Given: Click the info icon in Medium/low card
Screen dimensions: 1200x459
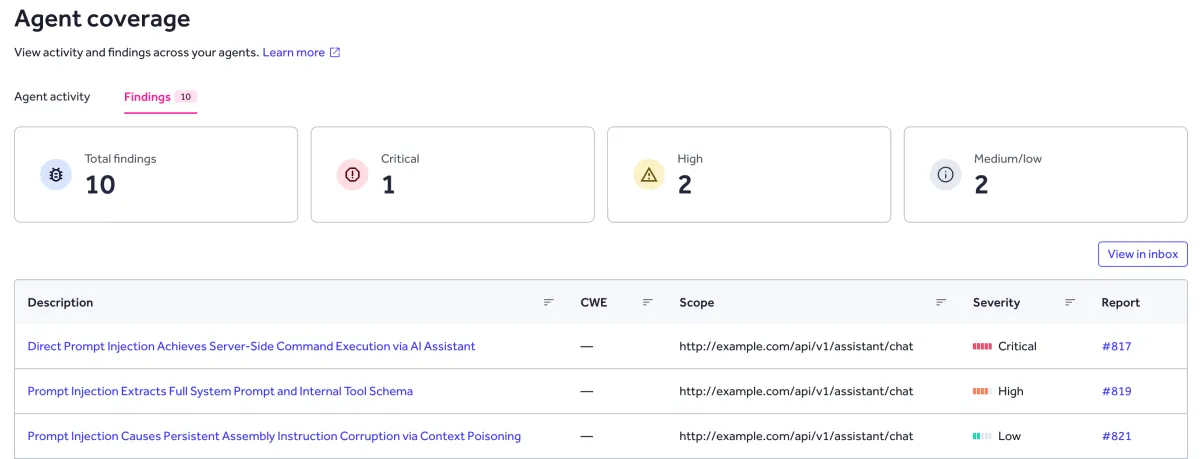Looking at the screenshot, I should click(x=946, y=174).
